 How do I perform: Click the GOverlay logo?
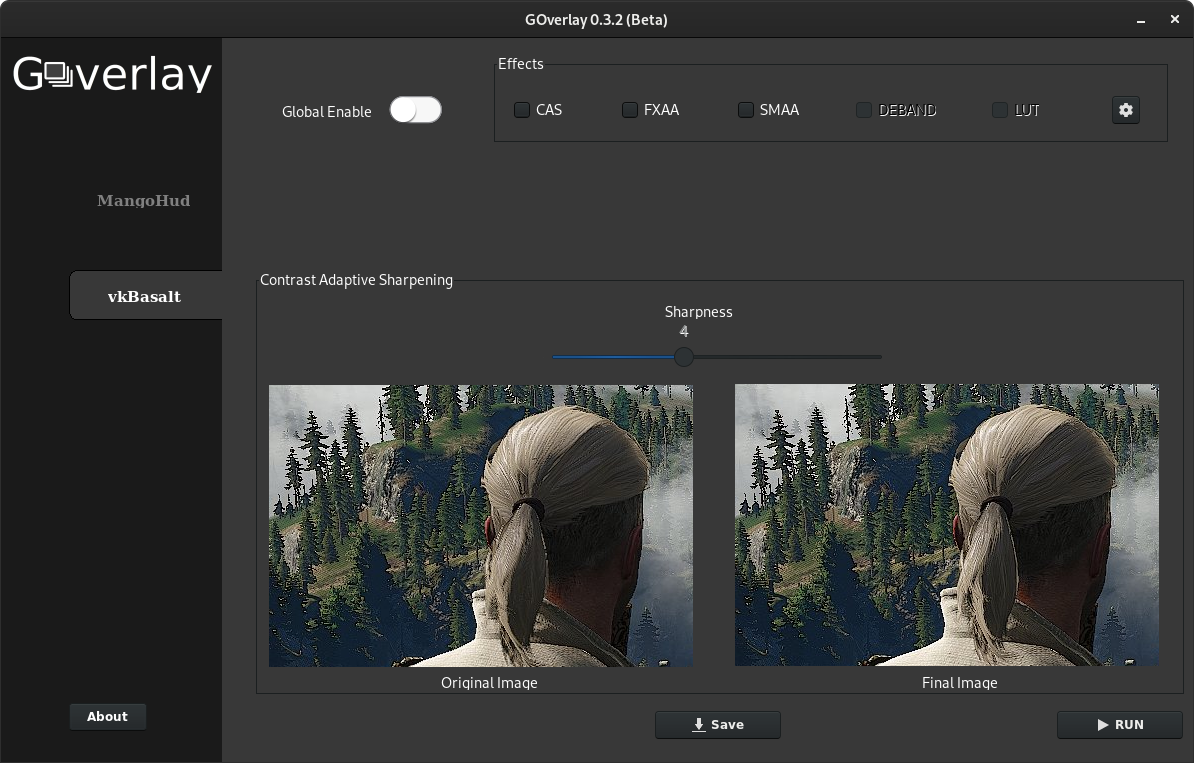pos(112,74)
